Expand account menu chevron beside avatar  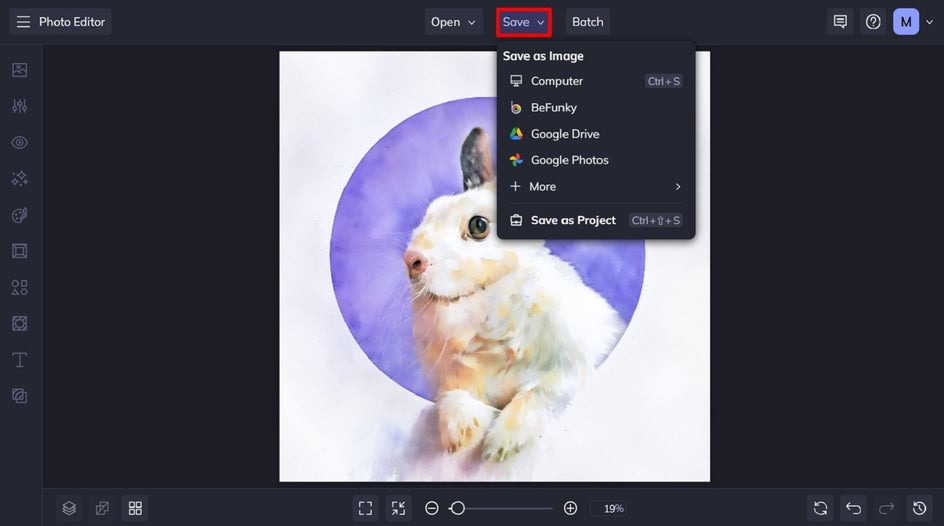(x=930, y=22)
